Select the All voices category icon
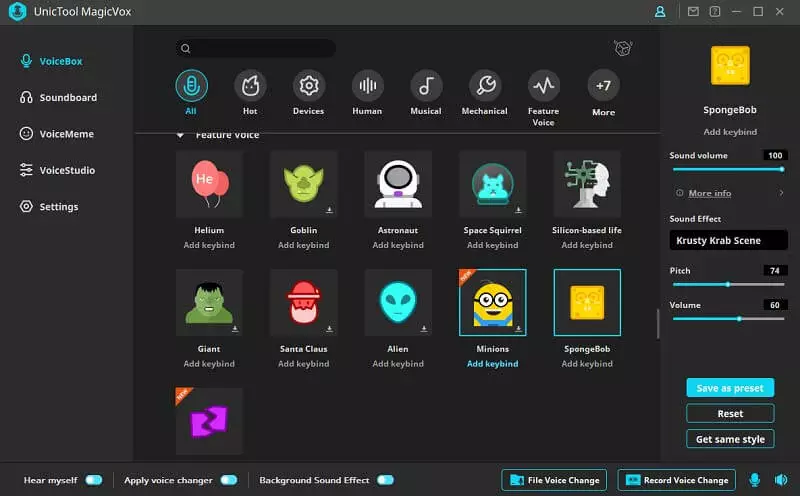This screenshot has width=800, height=496. click(x=191, y=86)
